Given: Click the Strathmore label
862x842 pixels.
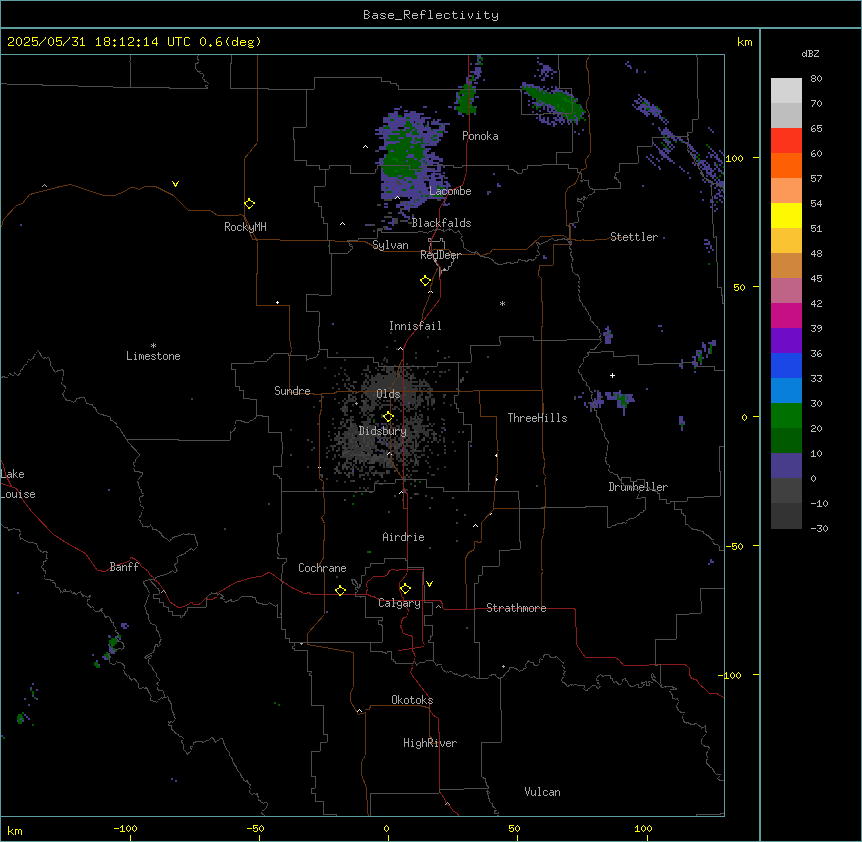Looking at the screenshot, I should 516,608.
